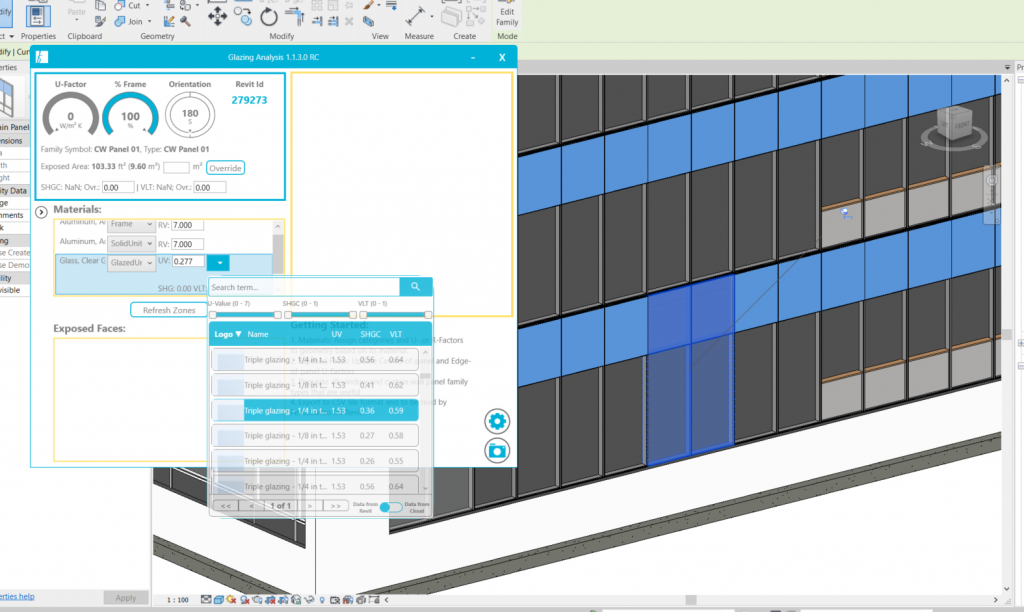Click the Name column header
Viewport: 1024px width, 612px height.
pos(258,334)
